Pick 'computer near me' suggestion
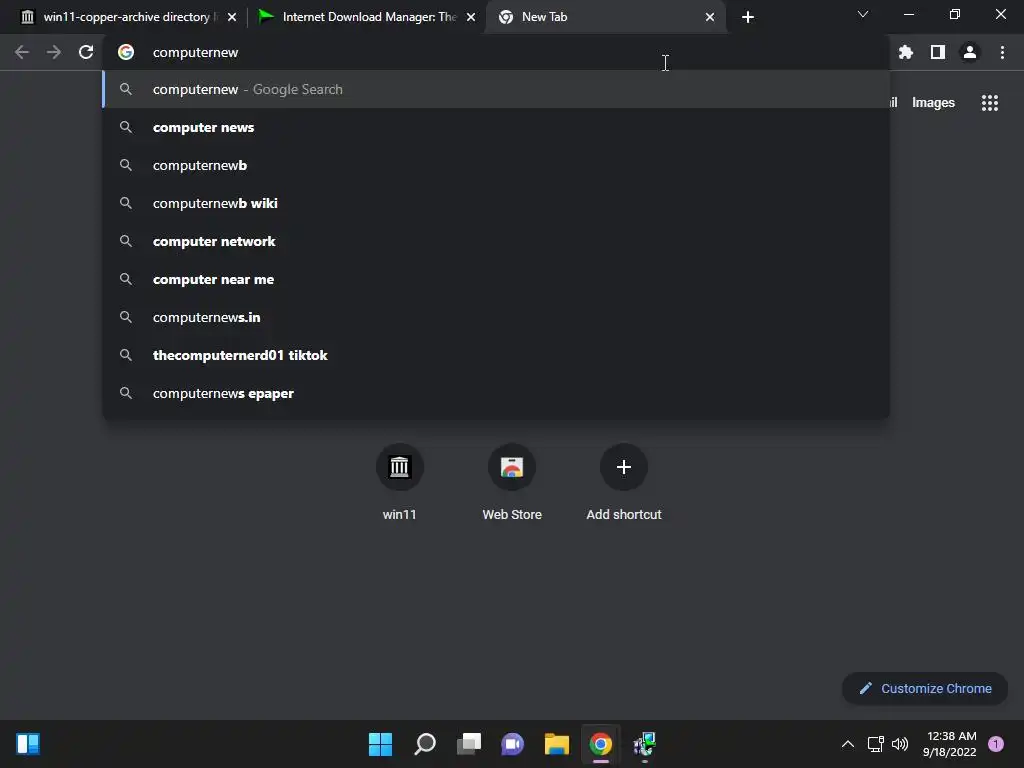The width and height of the screenshot is (1024, 768). click(496, 279)
